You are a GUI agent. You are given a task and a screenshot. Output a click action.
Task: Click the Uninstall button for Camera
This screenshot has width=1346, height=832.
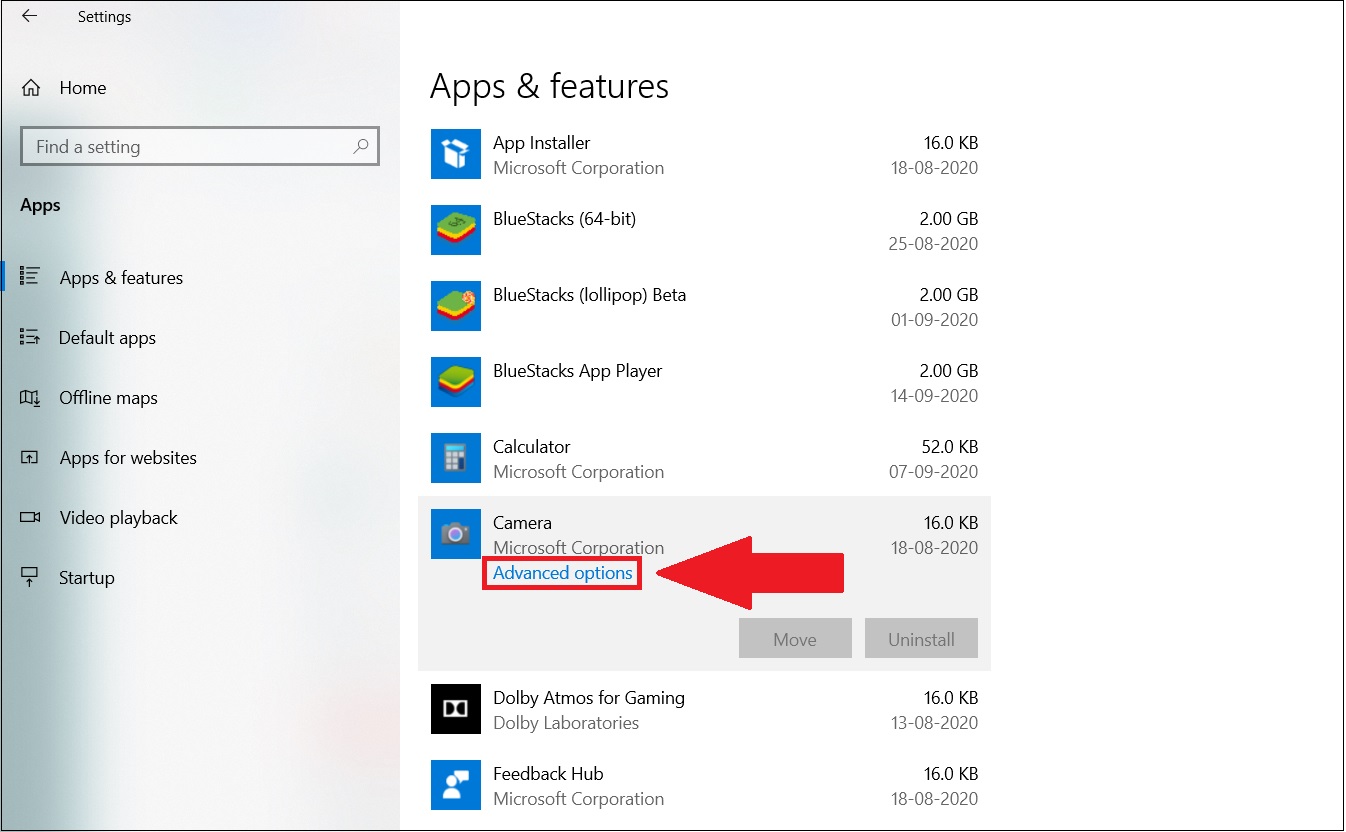pos(921,639)
